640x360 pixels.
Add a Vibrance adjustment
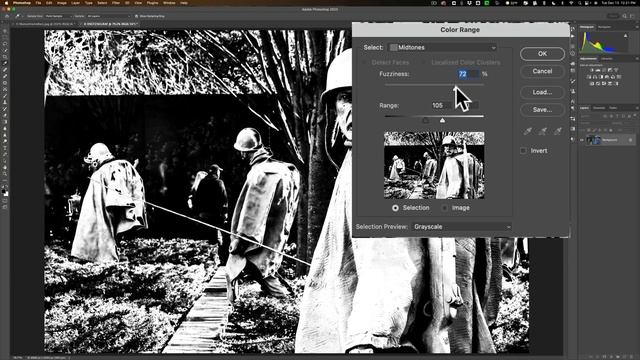pyautogui.click(x=616, y=70)
